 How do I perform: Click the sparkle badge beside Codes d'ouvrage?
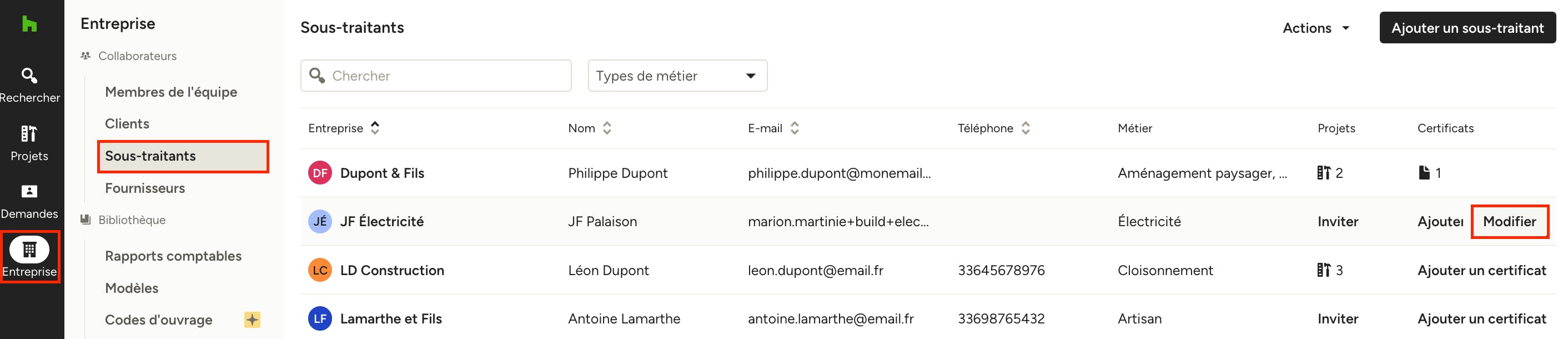[x=252, y=320]
